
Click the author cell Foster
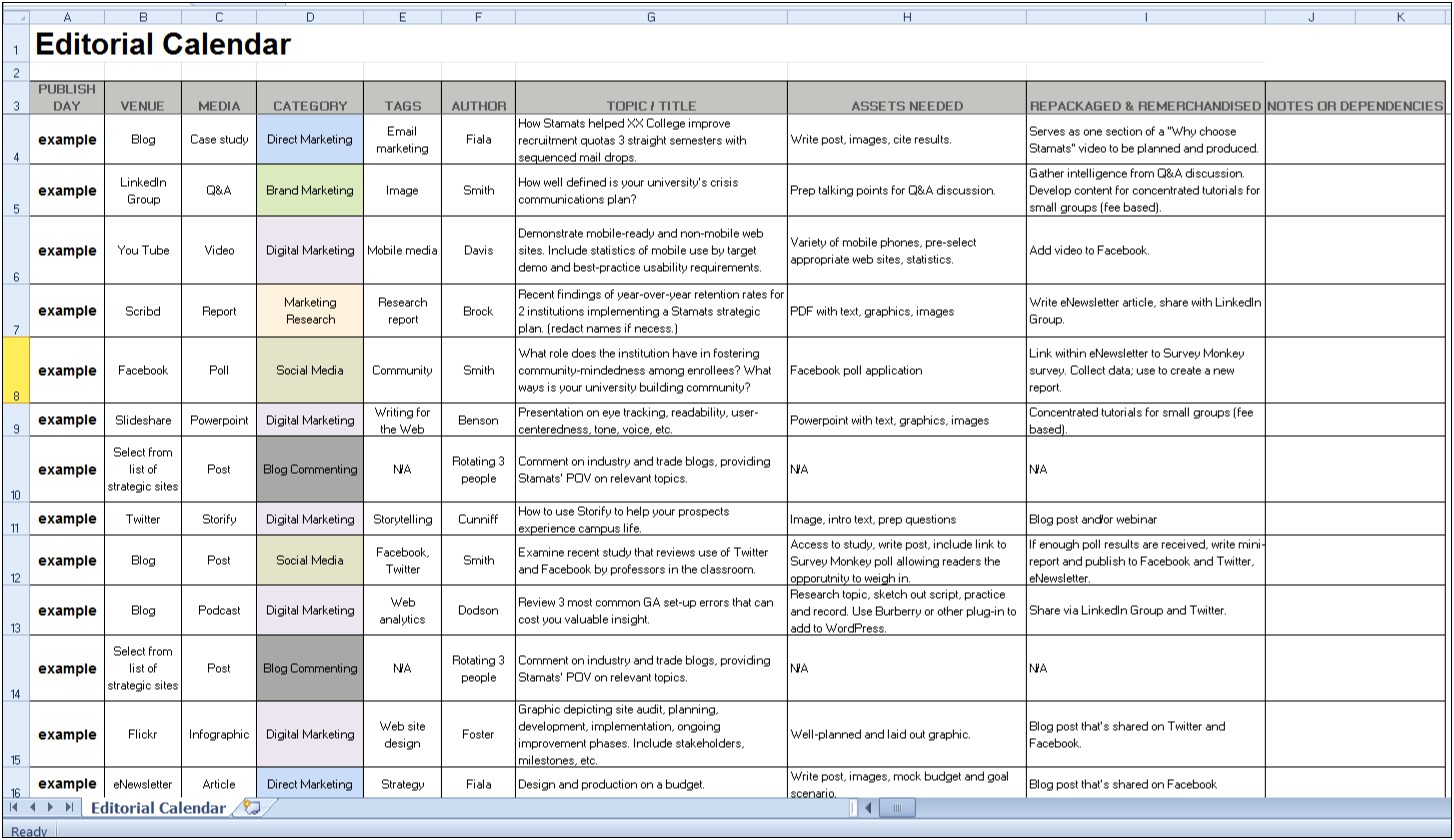pyautogui.click(x=478, y=734)
